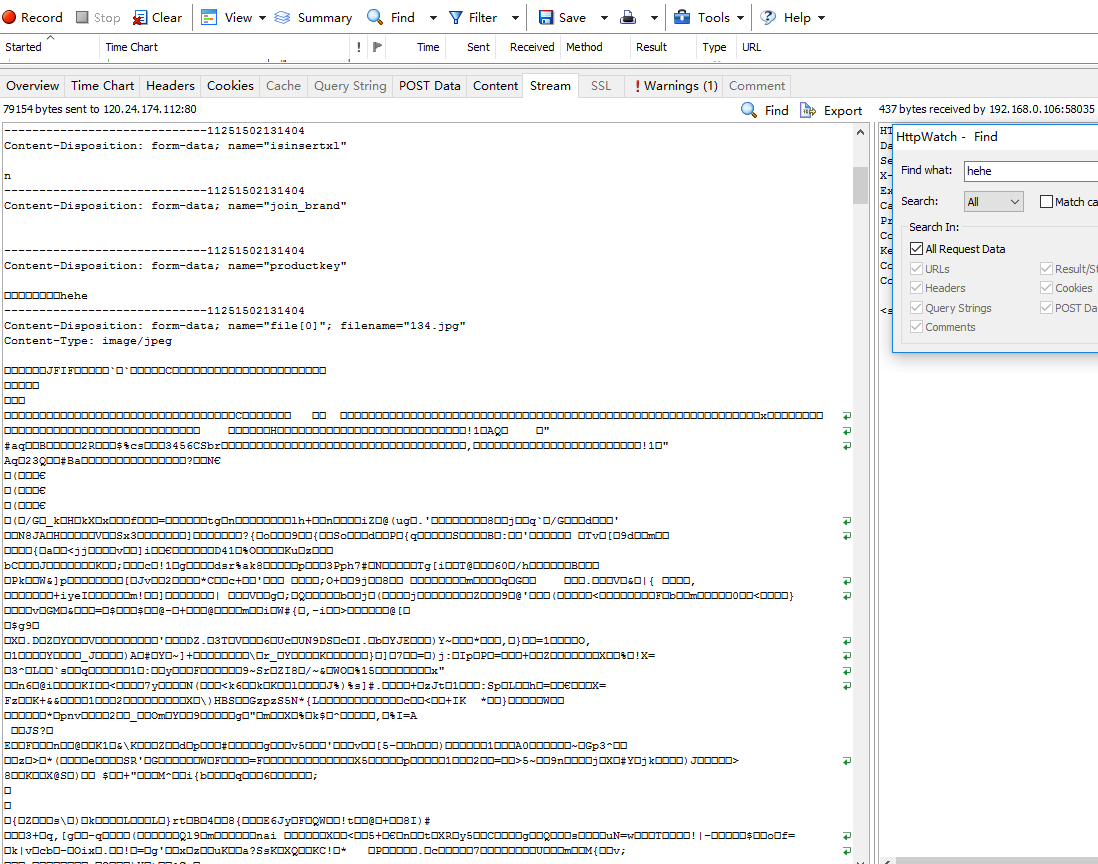Open the Search scope All dropdown
This screenshot has width=1098, height=864.
[x=994, y=202]
